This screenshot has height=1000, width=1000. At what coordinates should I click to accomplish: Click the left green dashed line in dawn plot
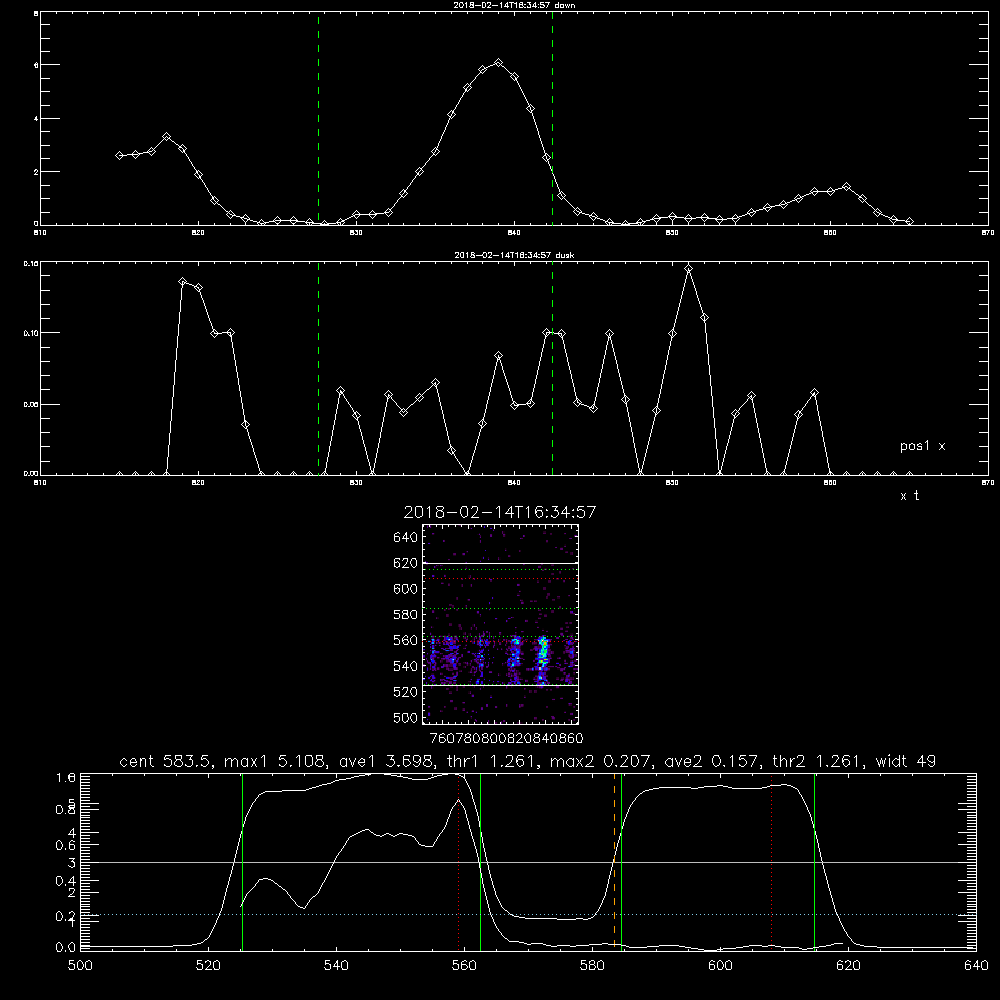[318, 118]
